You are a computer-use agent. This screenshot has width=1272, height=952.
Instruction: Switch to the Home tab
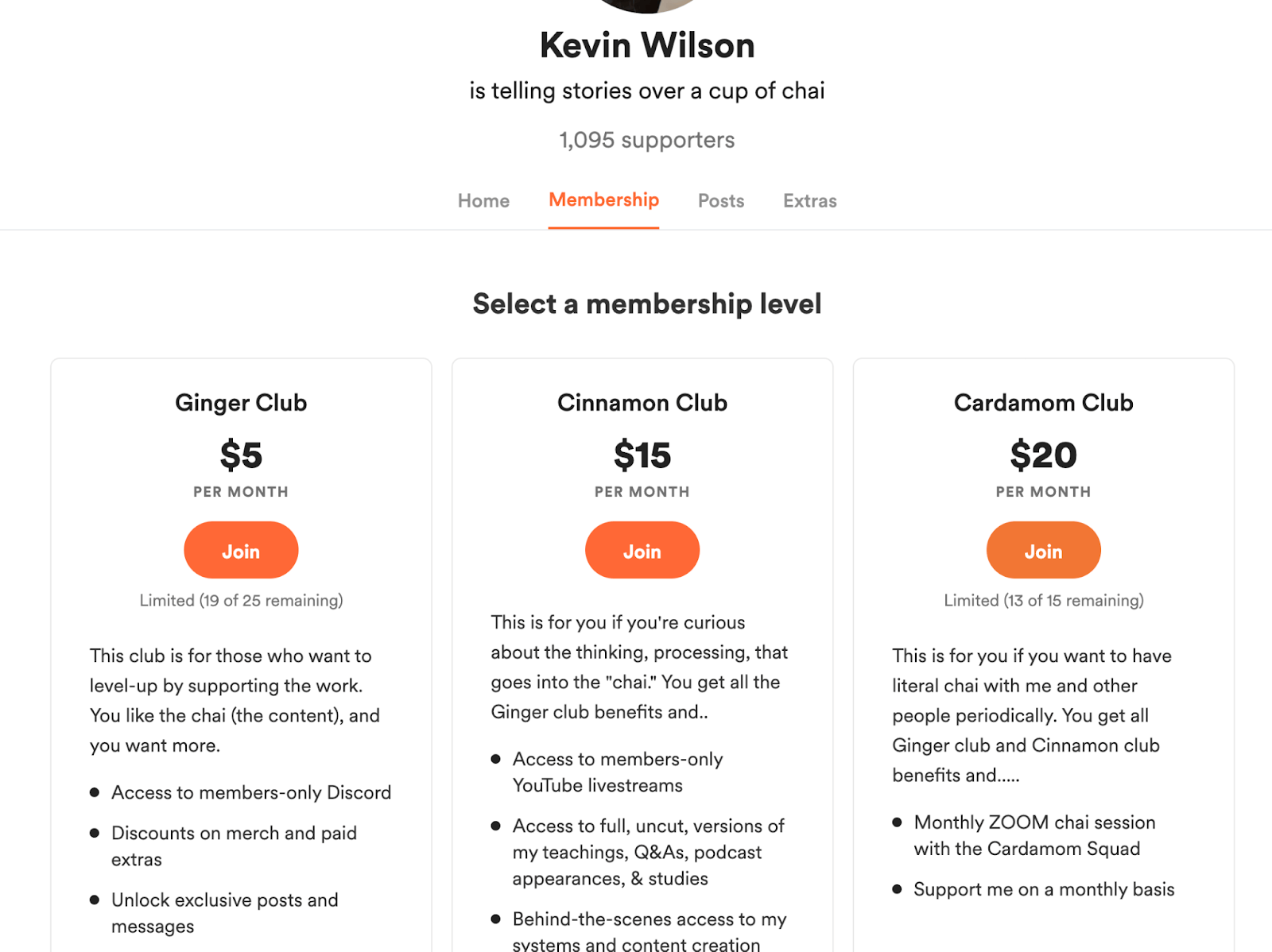tap(483, 200)
